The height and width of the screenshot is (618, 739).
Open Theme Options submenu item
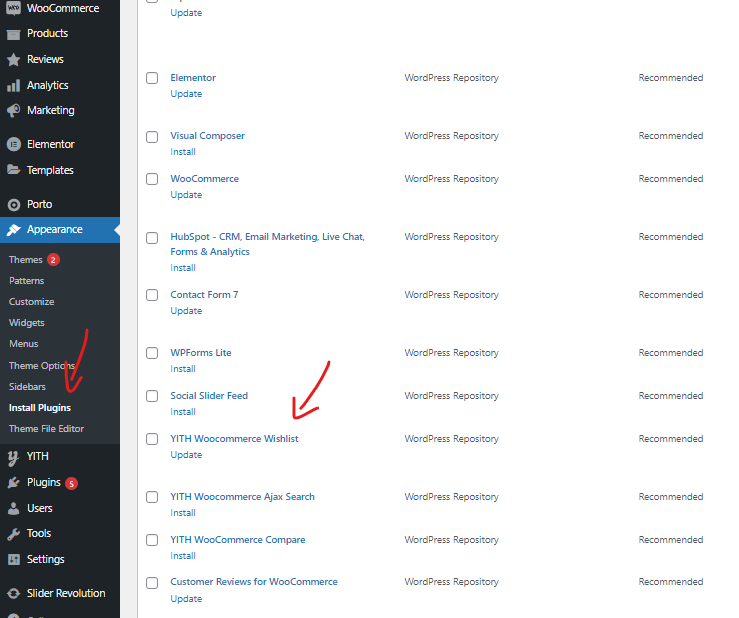pyautogui.click(x=42, y=366)
